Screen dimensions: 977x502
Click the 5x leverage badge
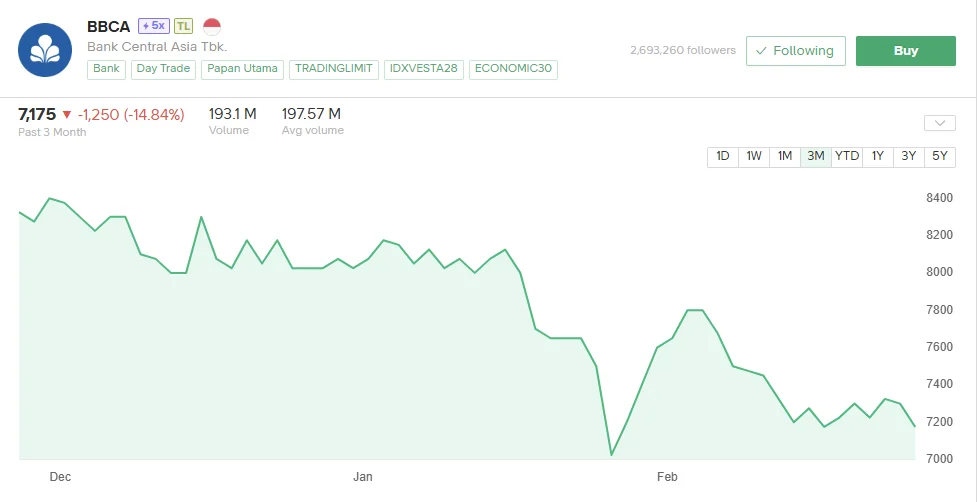153,26
